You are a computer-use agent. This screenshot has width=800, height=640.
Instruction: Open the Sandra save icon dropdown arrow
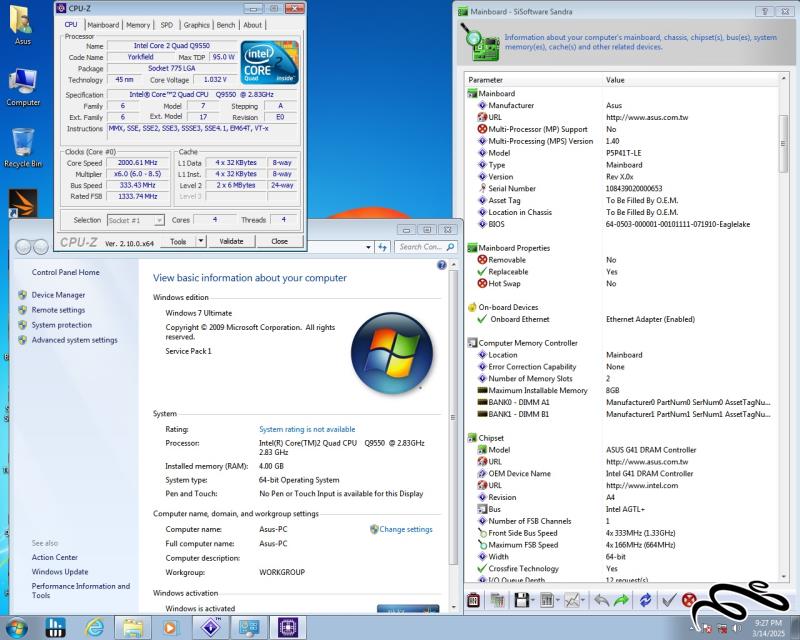532,600
